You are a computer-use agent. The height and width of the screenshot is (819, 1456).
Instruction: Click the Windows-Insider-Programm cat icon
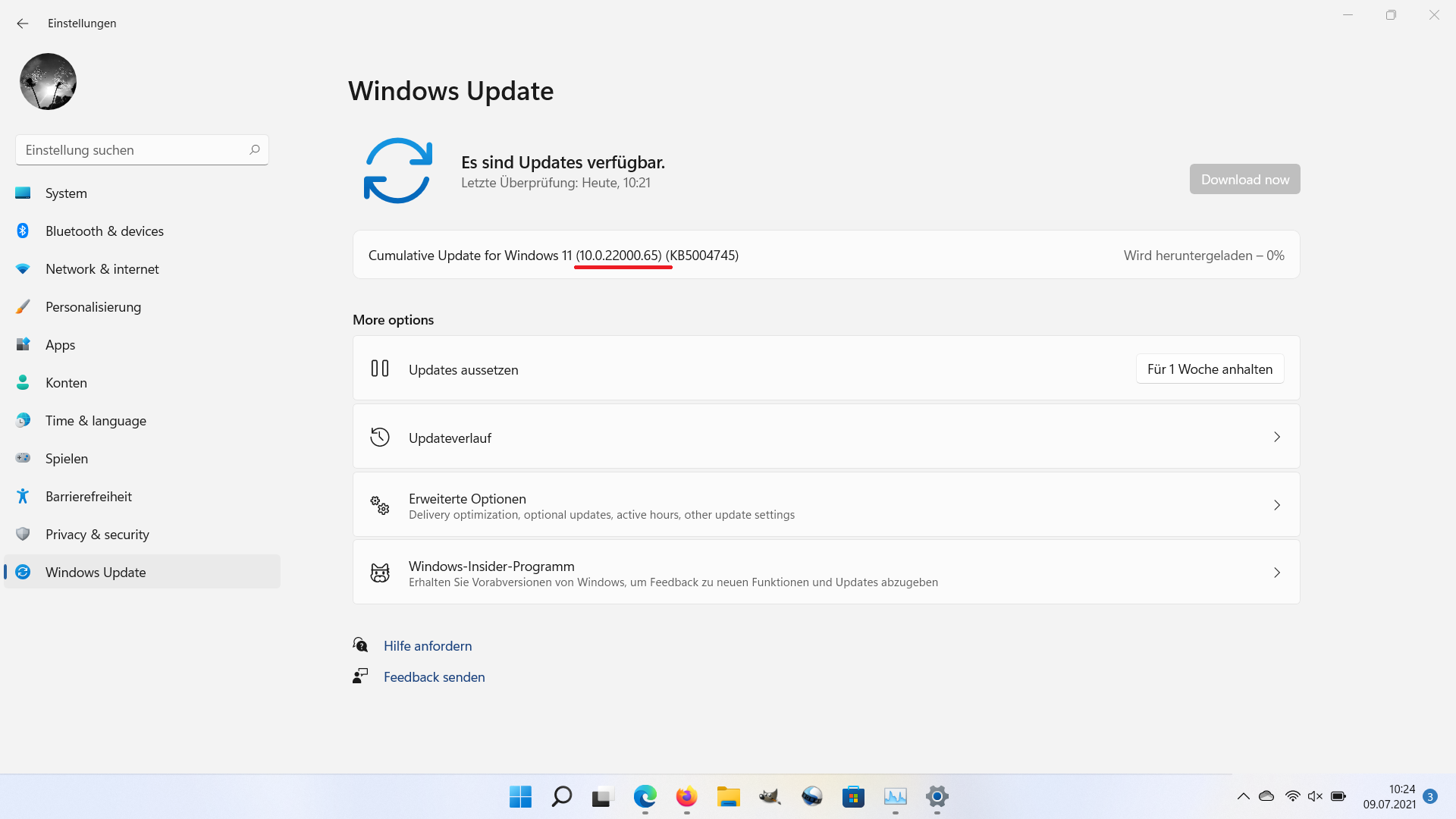tap(380, 573)
